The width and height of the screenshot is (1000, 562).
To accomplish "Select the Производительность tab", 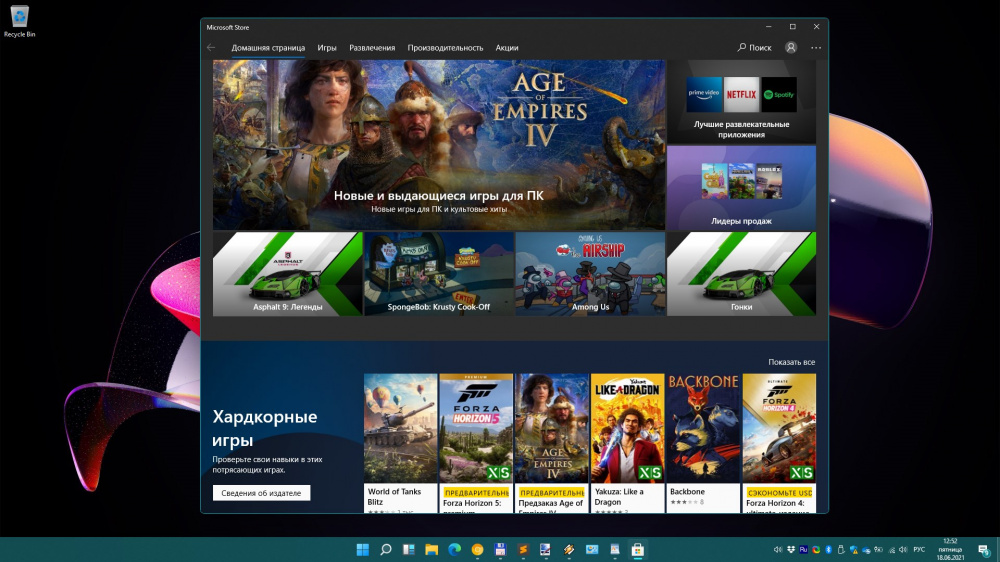I will point(445,47).
